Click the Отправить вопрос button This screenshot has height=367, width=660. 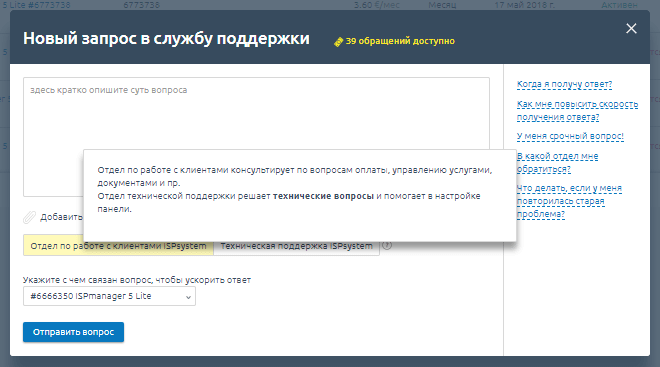pos(73,332)
